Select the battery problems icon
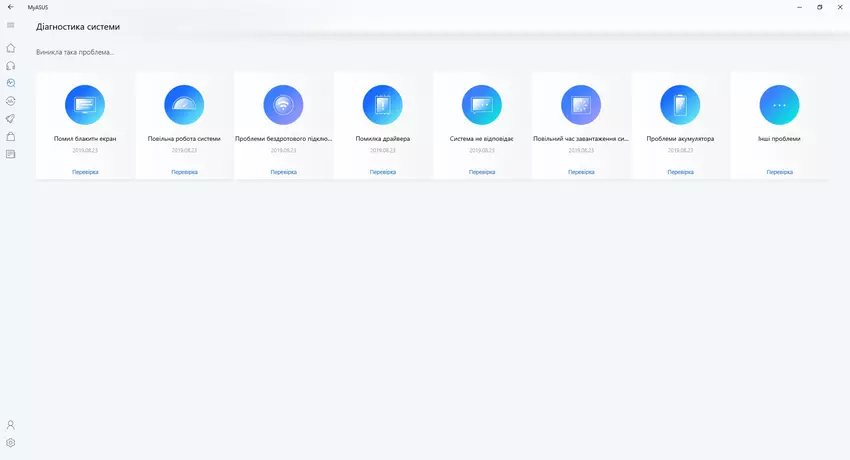850x460 pixels. 681,104
